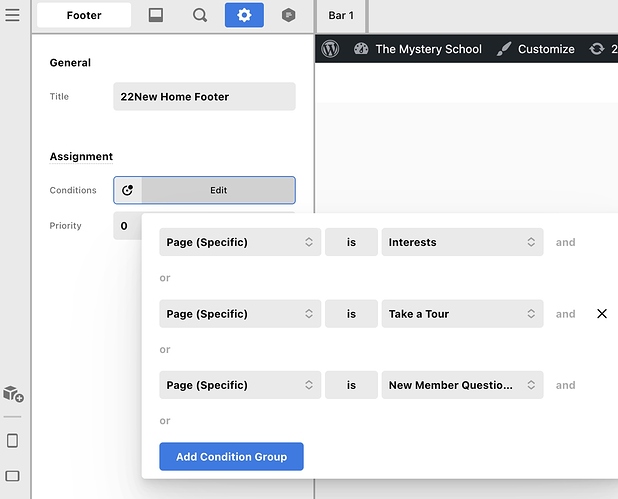Screen dimensions: 618x499
Task: Select the Footer tab button
Action: [84, 15]
